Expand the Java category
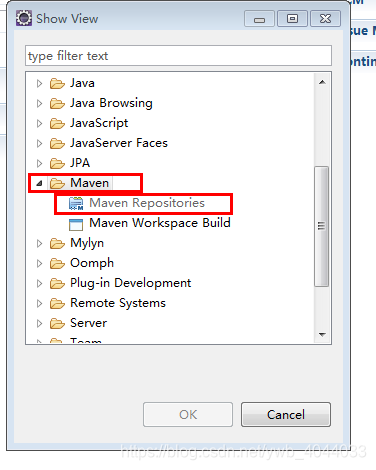The height and width of the screenshot is (470, 376). click(x=39, y=83)
